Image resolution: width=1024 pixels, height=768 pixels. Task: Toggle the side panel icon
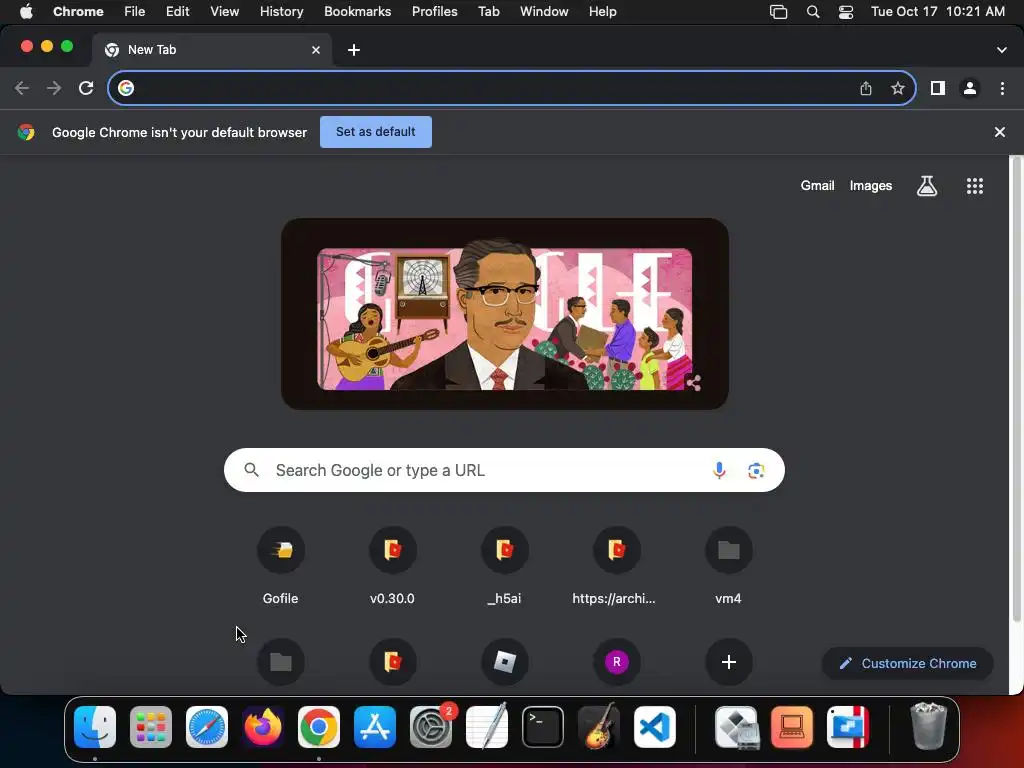coord(938,88)
